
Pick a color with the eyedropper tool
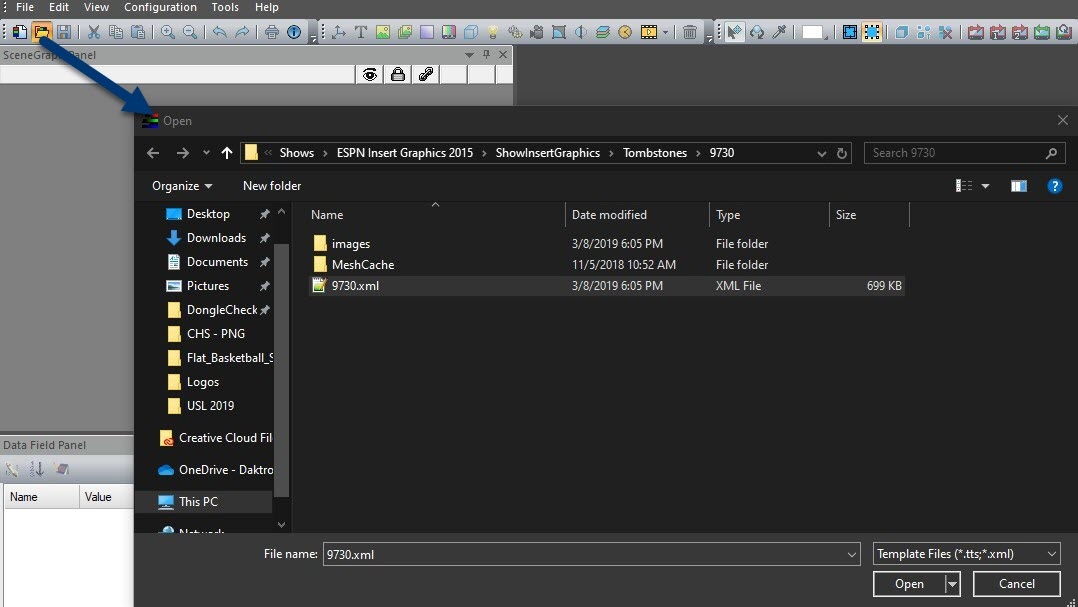pyautogui.click(x=782, y=32)
